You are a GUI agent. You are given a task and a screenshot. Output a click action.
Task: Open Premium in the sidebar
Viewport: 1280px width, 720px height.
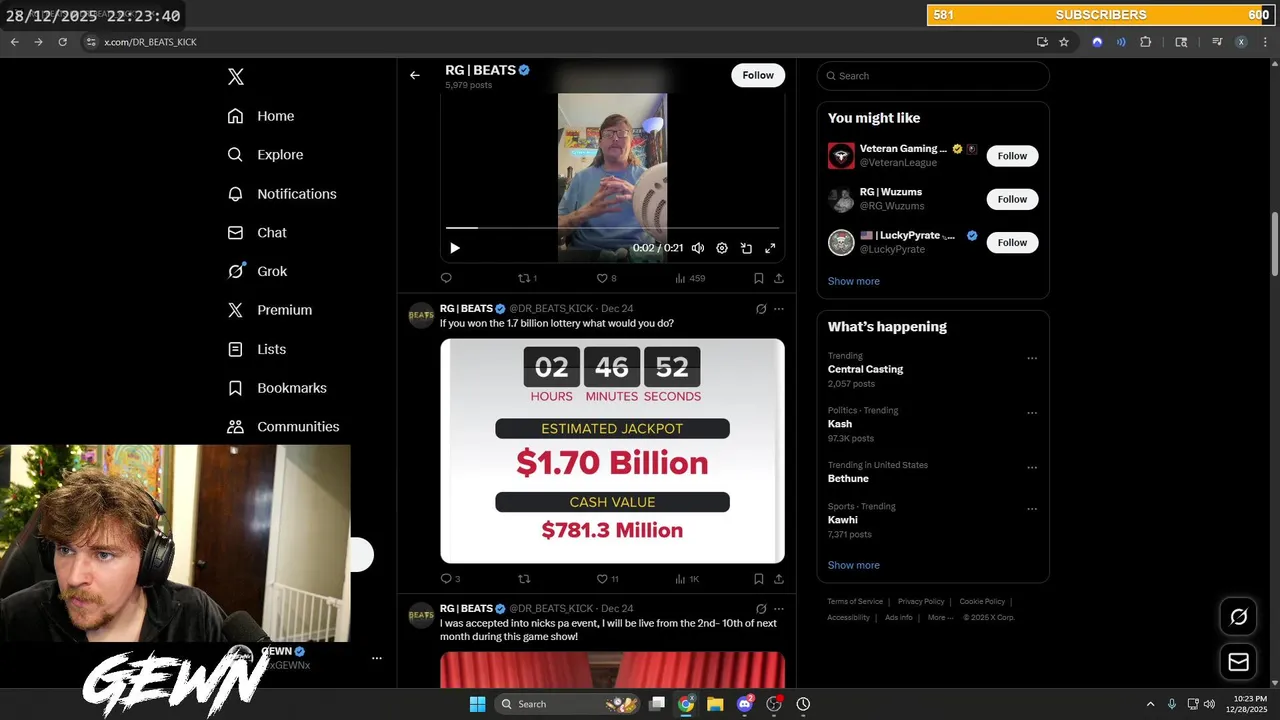tap(270, 310)
